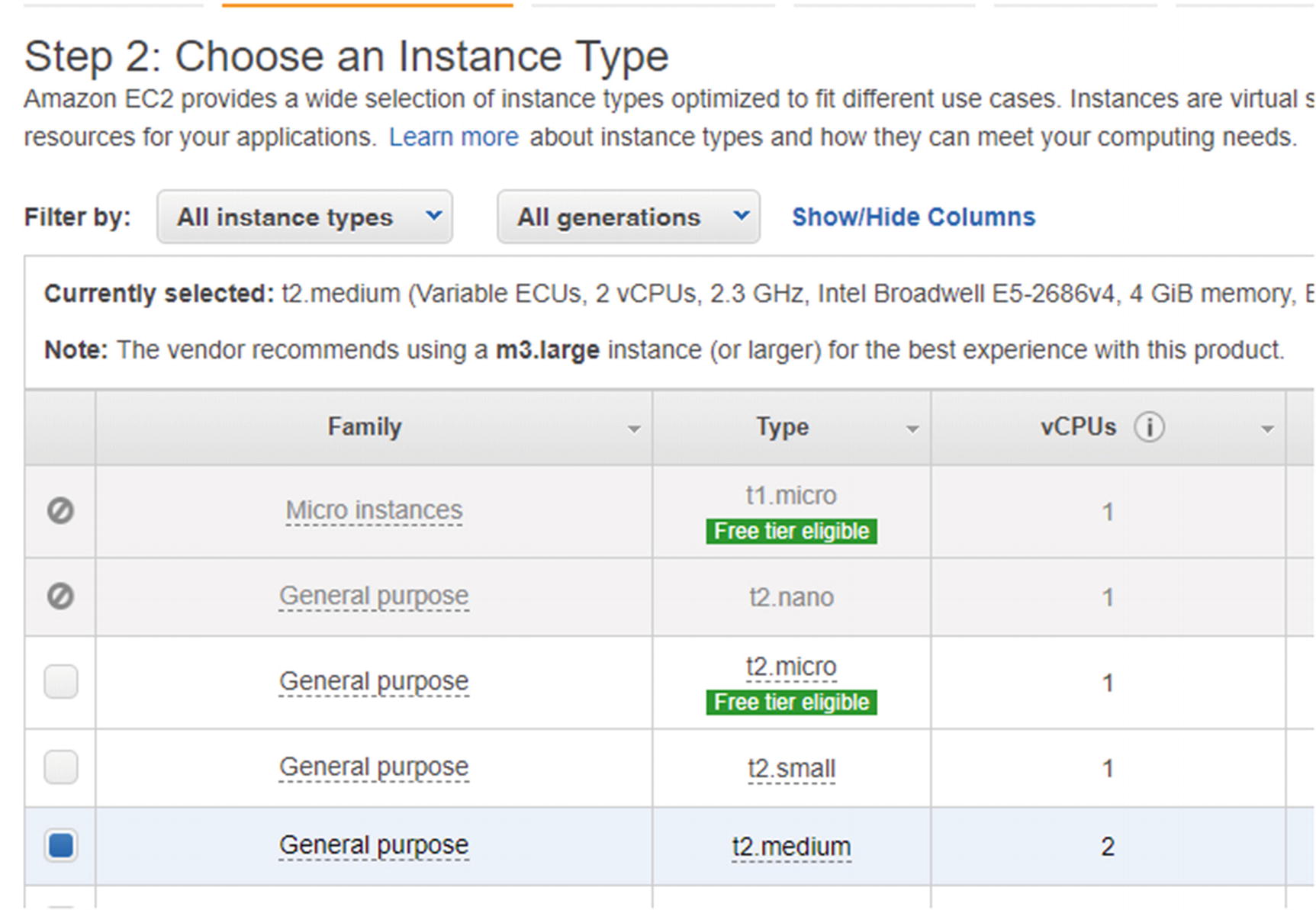This screenshot has width=1316, height=910.
Task: Click vCPU value 2 in t2.medium row
Action: [1108, 847]
